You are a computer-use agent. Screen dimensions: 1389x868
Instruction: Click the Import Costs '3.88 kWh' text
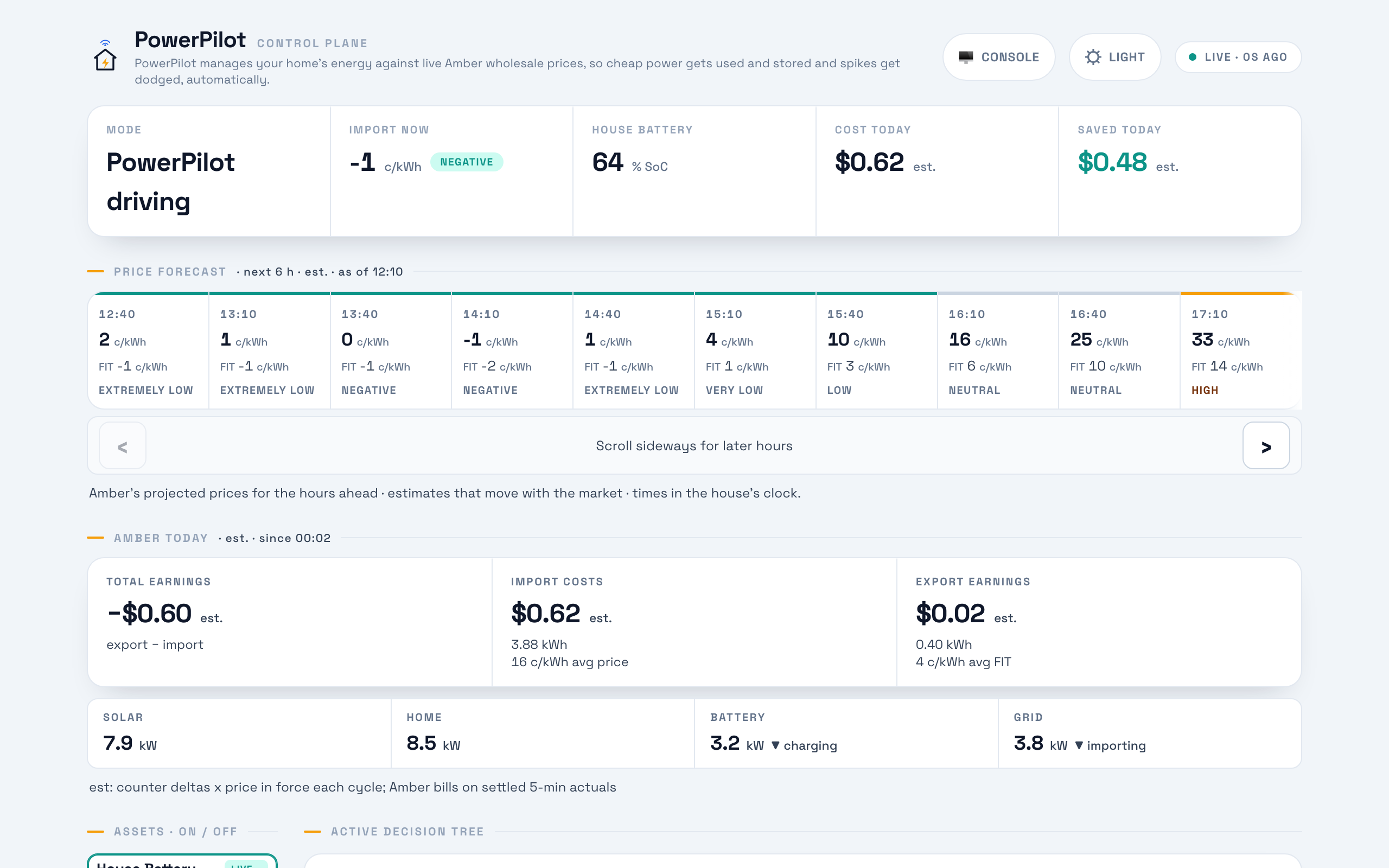(539, 644)
